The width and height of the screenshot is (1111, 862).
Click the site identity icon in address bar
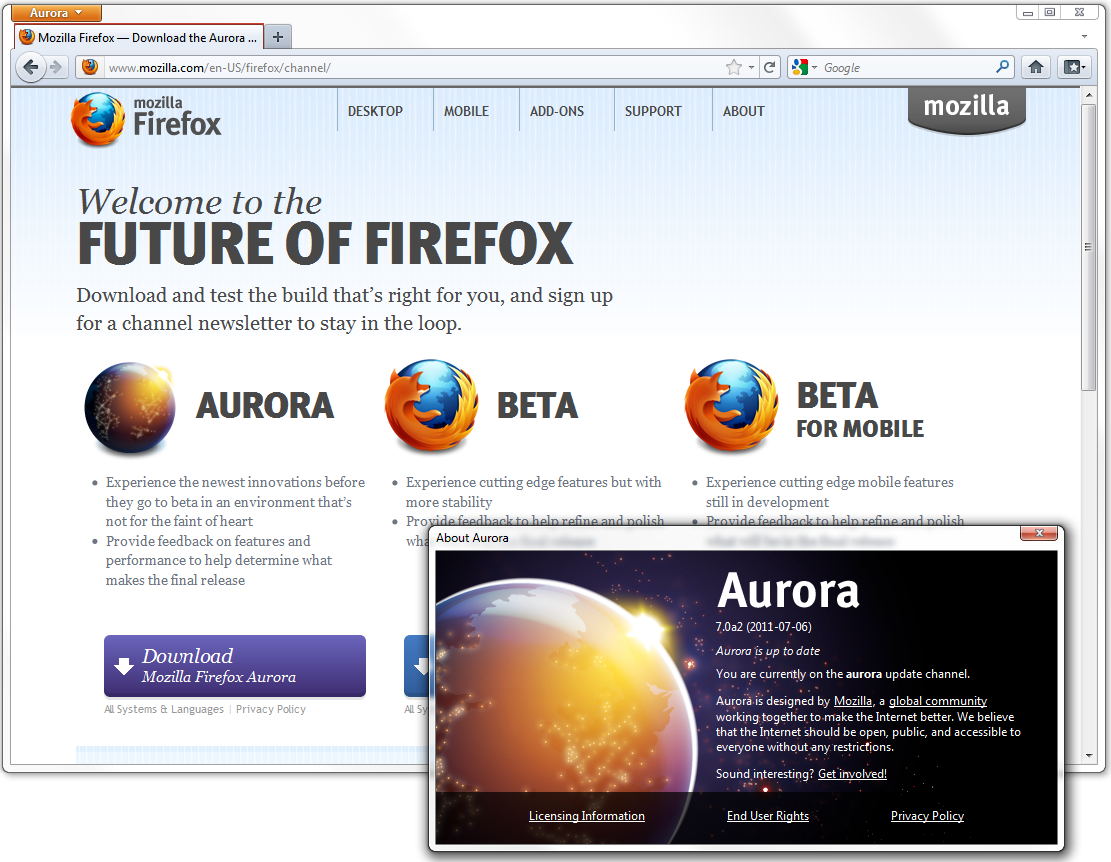point(89,67)
